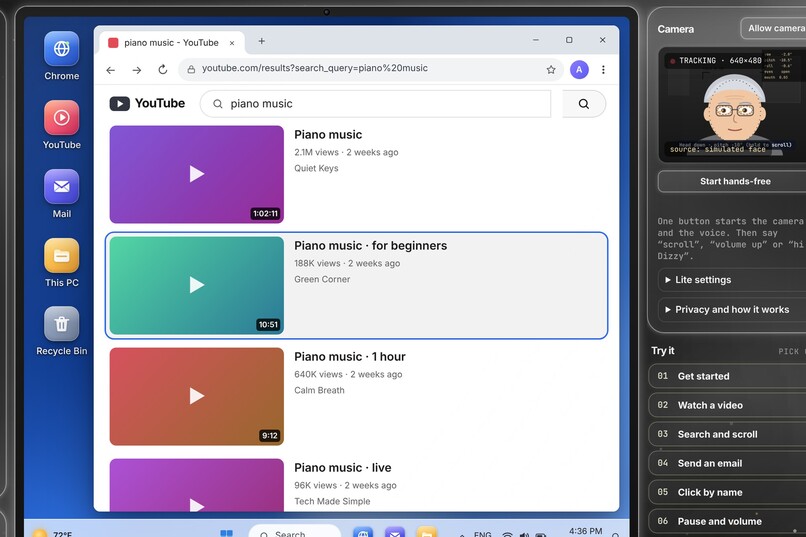
Task: Select 06 Pause and volume
Action: point(727,521)
